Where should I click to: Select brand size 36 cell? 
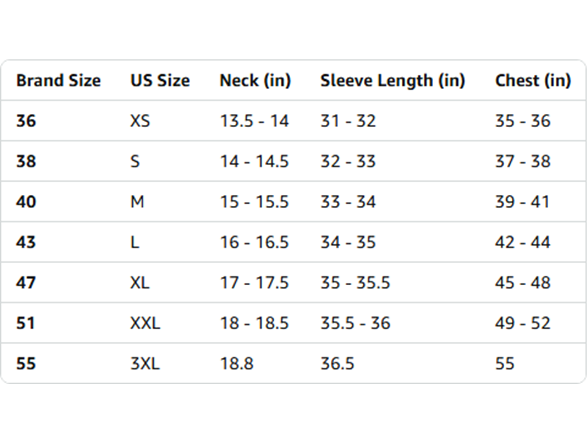(26, 121)
